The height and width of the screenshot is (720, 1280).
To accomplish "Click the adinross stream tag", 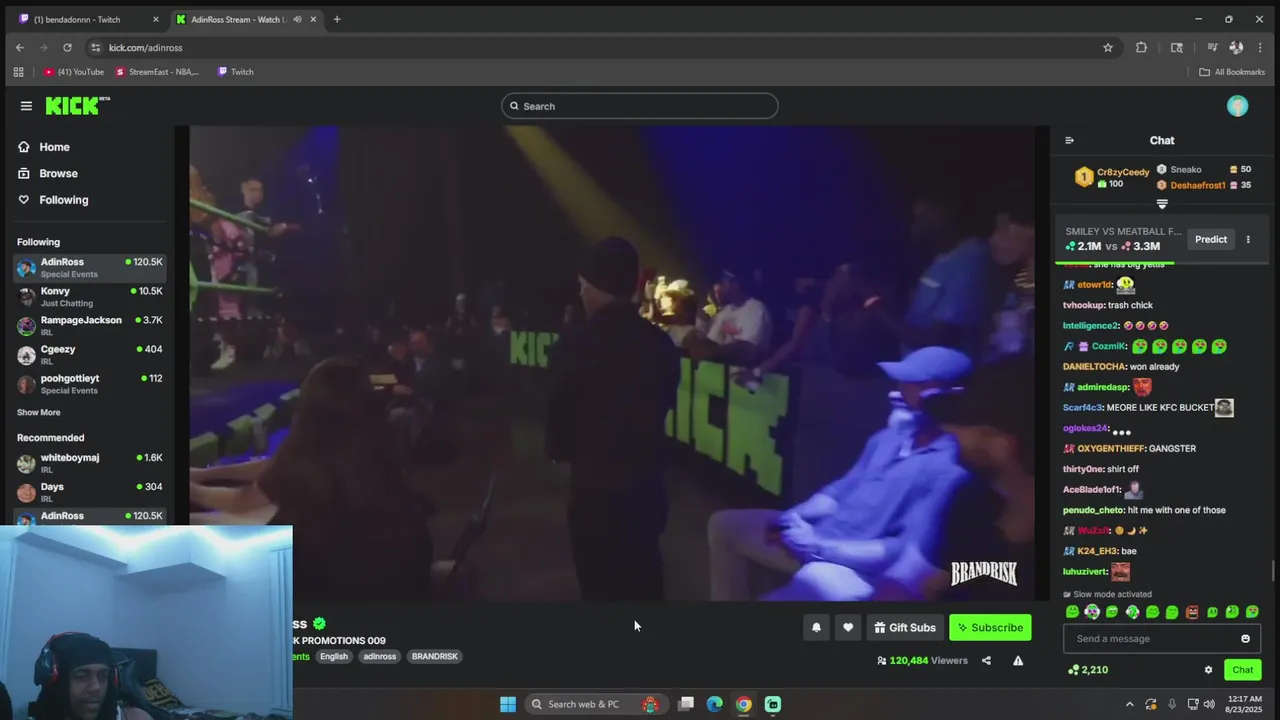I will click(x=380, y=657).
